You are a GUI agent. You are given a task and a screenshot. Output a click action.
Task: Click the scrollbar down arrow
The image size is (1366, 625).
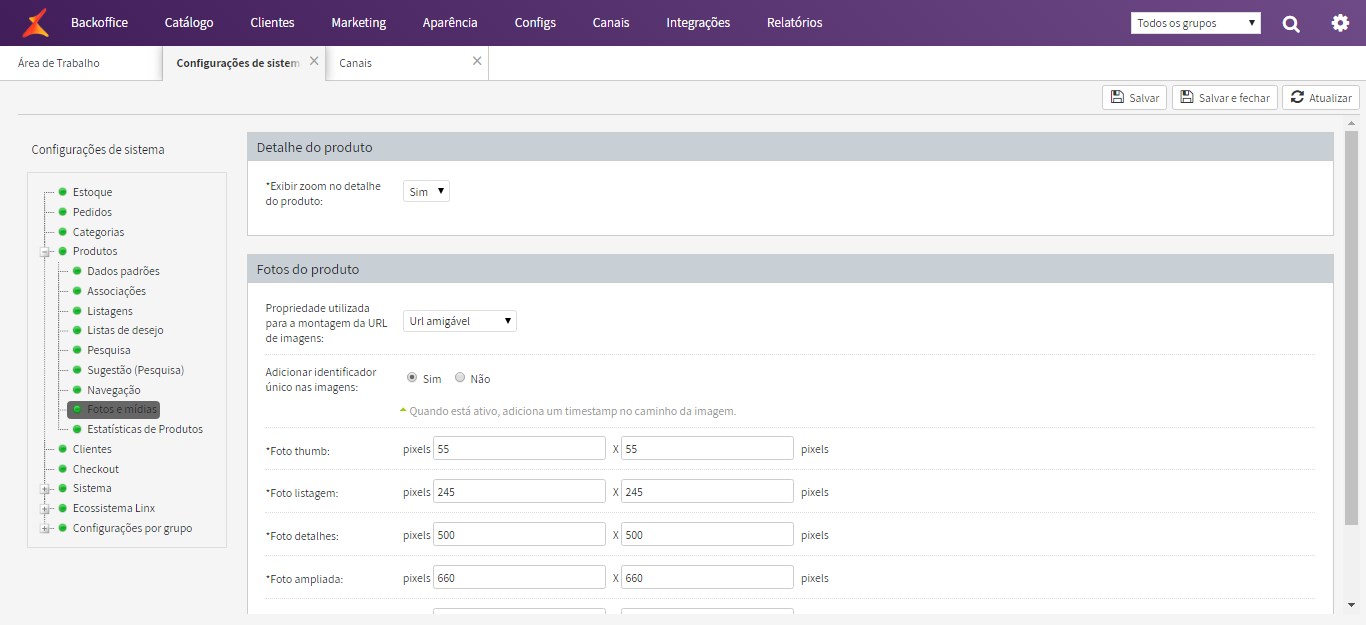1351,604
